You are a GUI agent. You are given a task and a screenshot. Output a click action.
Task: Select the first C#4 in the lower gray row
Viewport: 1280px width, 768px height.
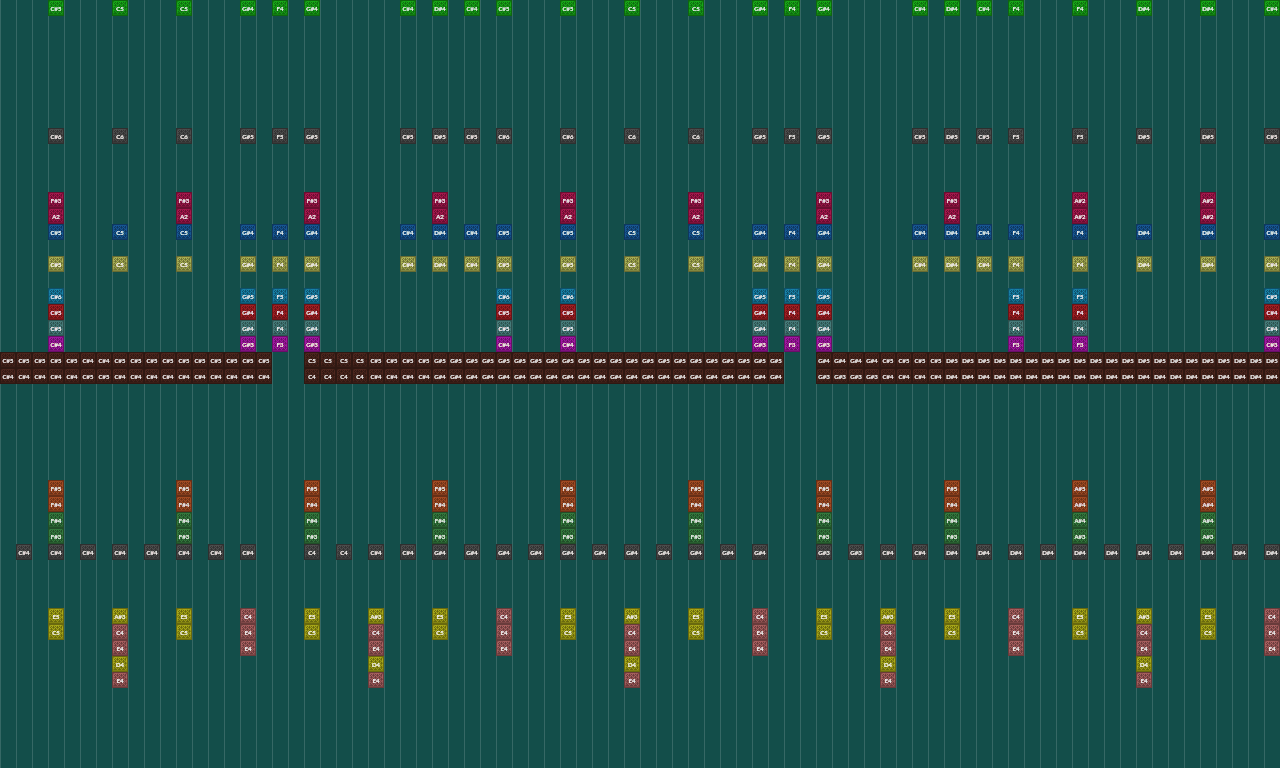point(24,552)
